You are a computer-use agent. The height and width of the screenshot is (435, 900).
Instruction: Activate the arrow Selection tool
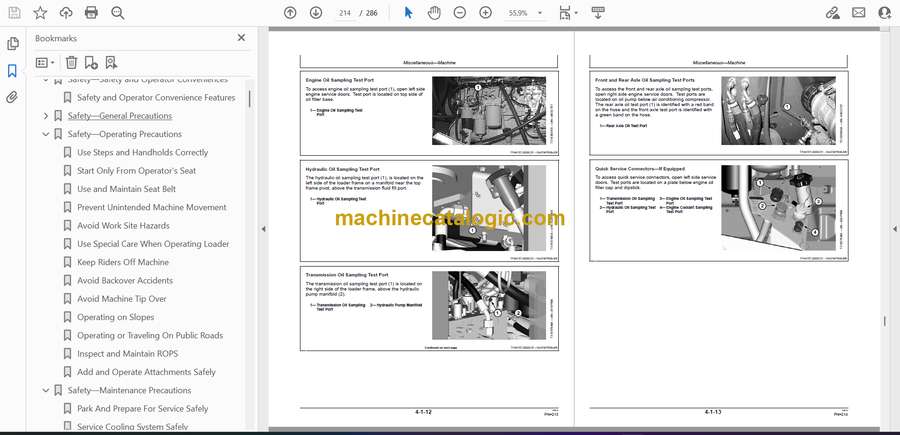tap(408, 13)
